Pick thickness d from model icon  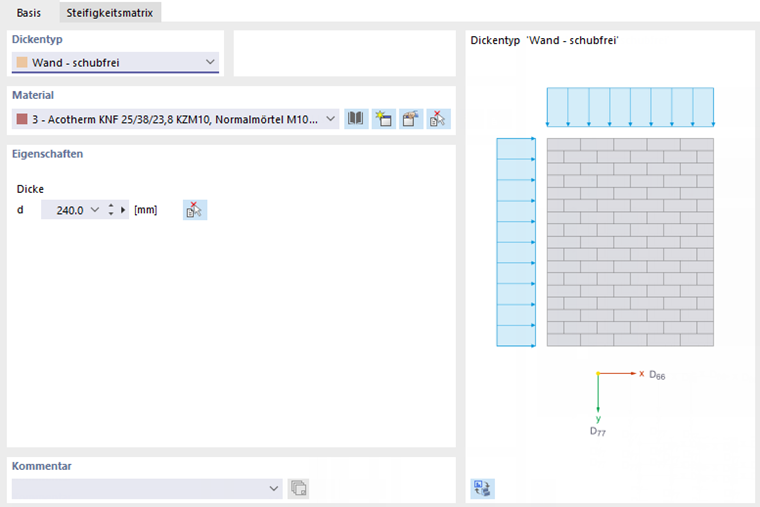click(x=195, y=210)
